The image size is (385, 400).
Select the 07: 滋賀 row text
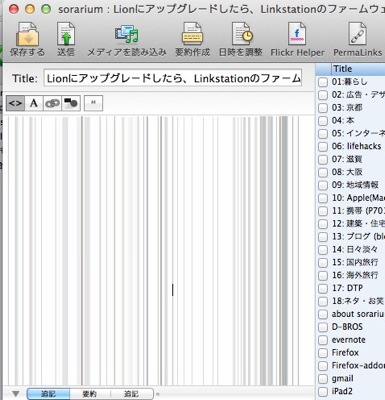click(x=347, y=159)
